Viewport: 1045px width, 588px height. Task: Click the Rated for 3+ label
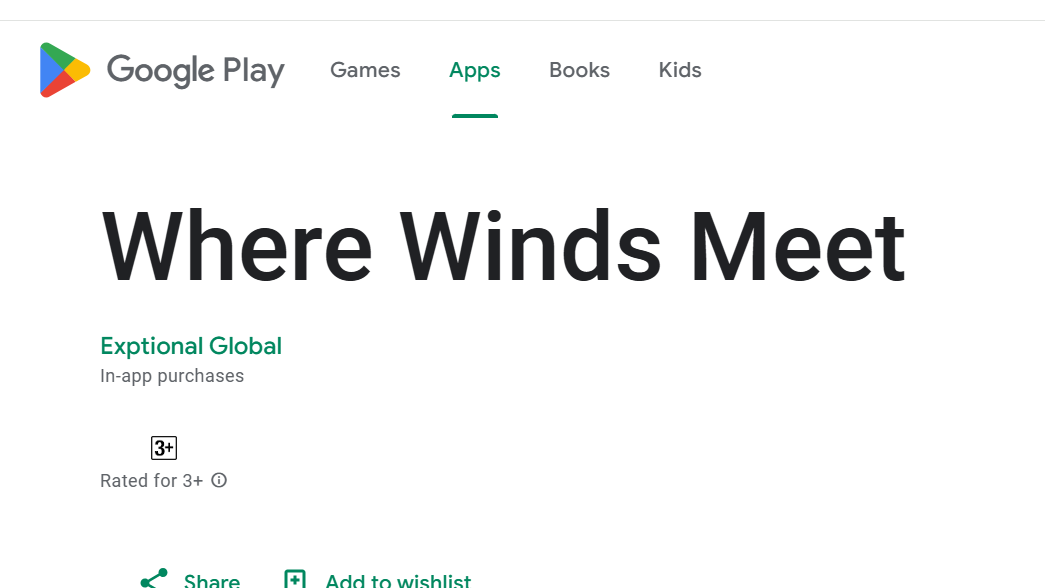click(151, 481)
